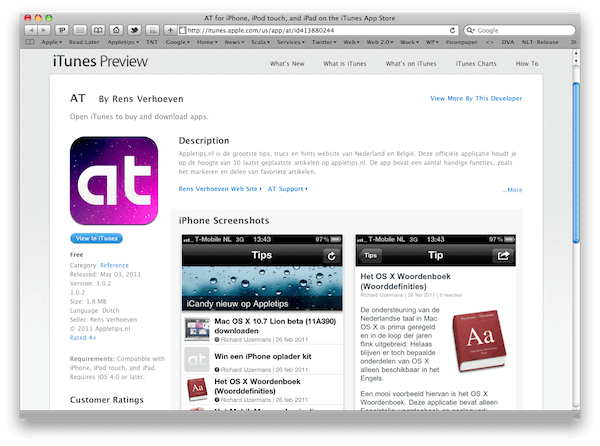Click the print toolbar icon
This screenshot has height=446, width=600.
(x=152, y=30)
